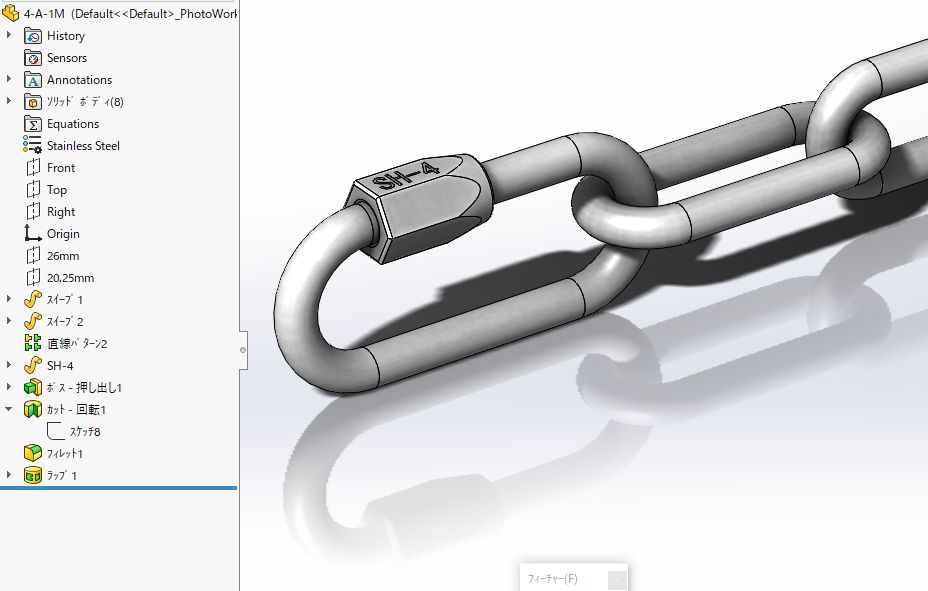Click the Sensors folder icon

33,58
